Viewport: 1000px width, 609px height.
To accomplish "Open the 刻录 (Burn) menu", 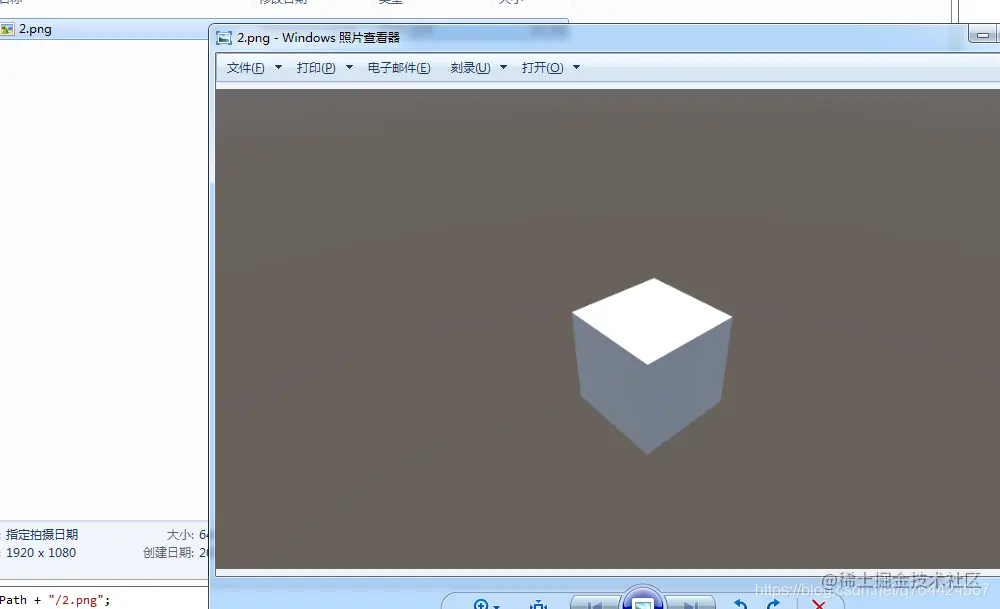I will point(470,67).
